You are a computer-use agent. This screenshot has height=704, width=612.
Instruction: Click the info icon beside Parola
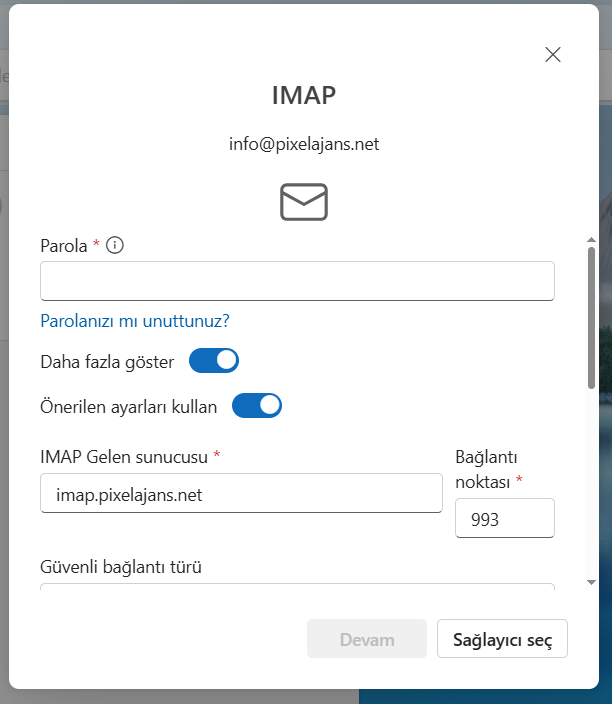point(114,245)
